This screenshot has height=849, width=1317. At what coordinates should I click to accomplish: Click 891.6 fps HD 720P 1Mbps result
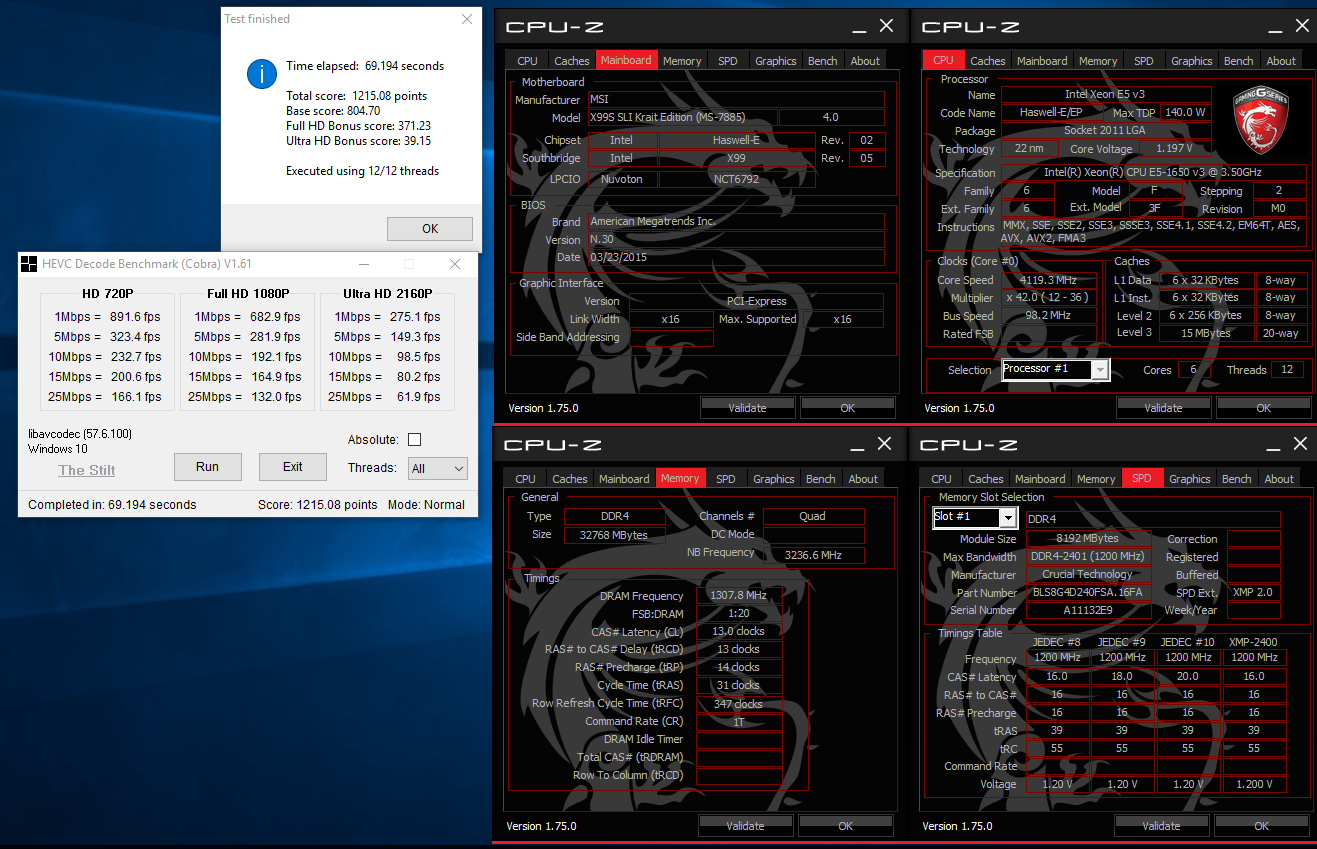click(x=136, y=317)
